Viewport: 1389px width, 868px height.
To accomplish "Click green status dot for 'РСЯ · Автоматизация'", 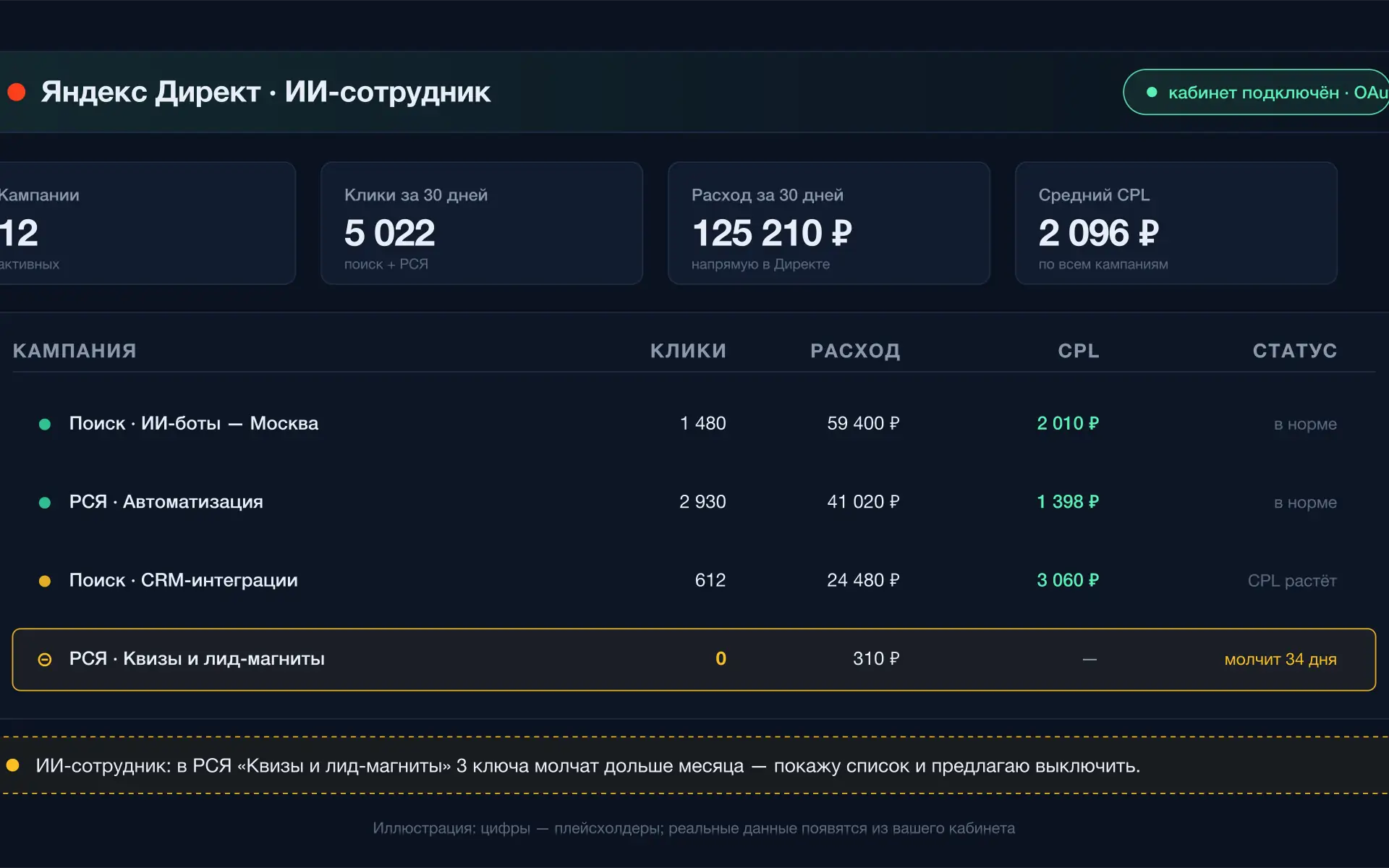I will 45,502.
